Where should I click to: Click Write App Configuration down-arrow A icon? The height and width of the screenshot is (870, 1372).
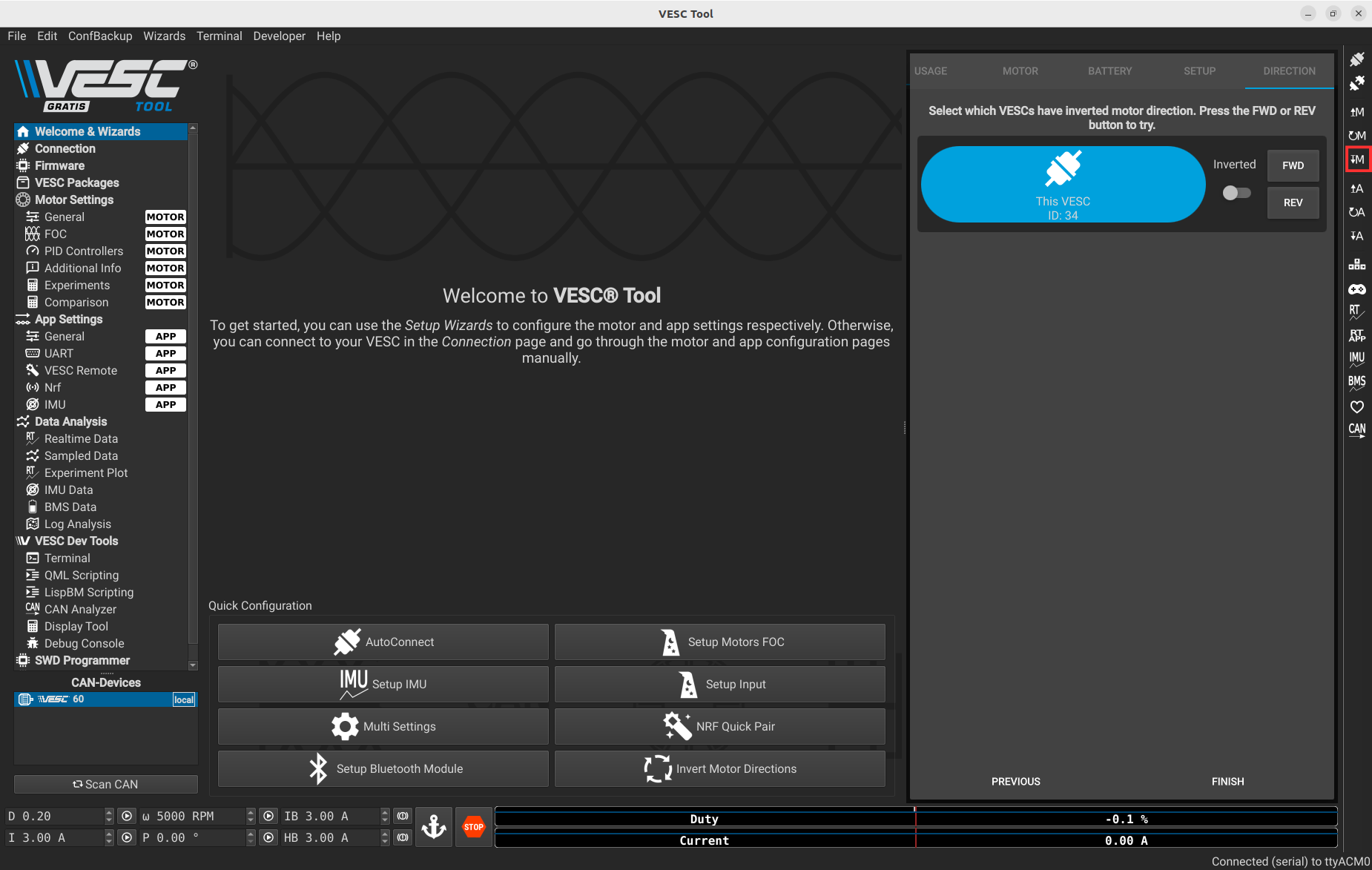pos(1356,236)
